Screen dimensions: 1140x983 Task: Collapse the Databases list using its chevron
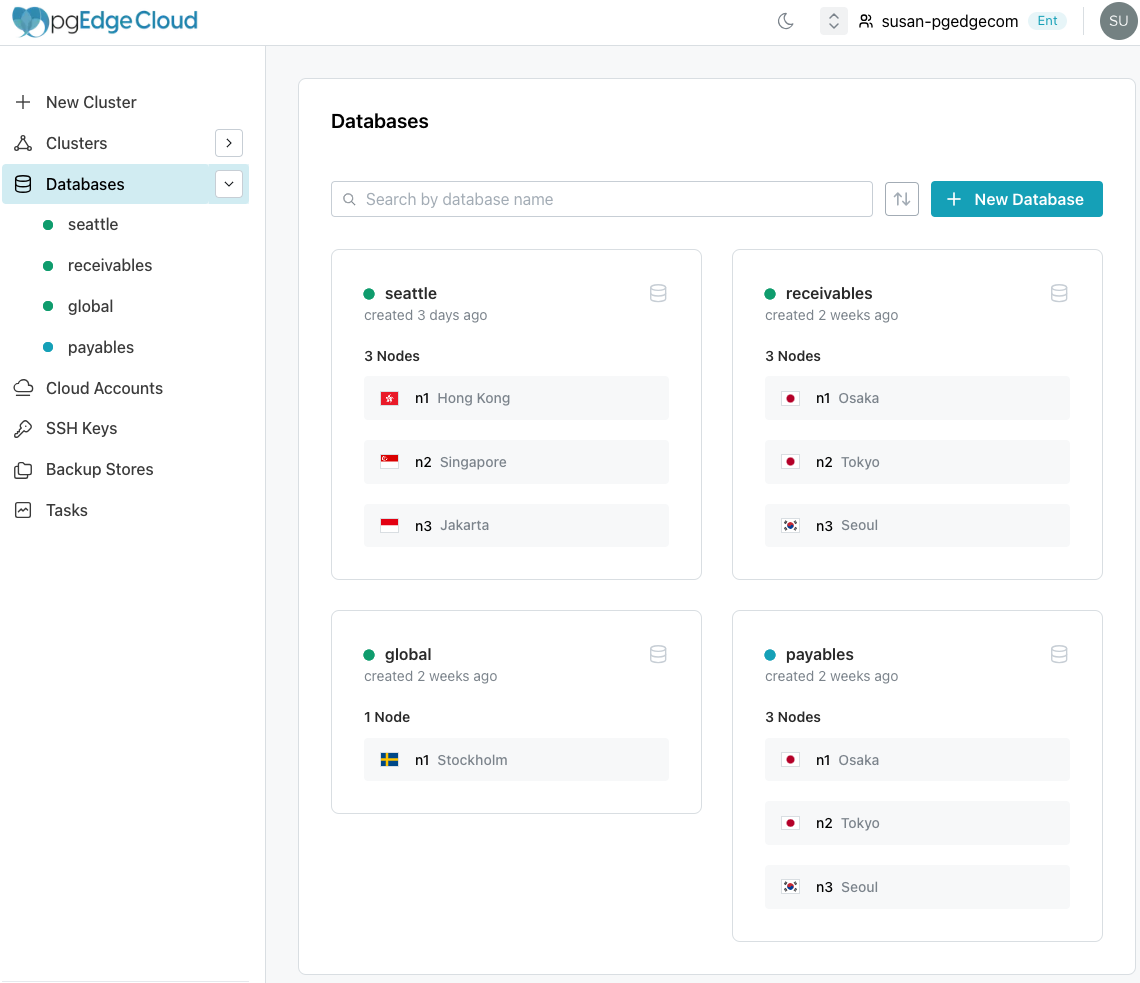[228, 184]
